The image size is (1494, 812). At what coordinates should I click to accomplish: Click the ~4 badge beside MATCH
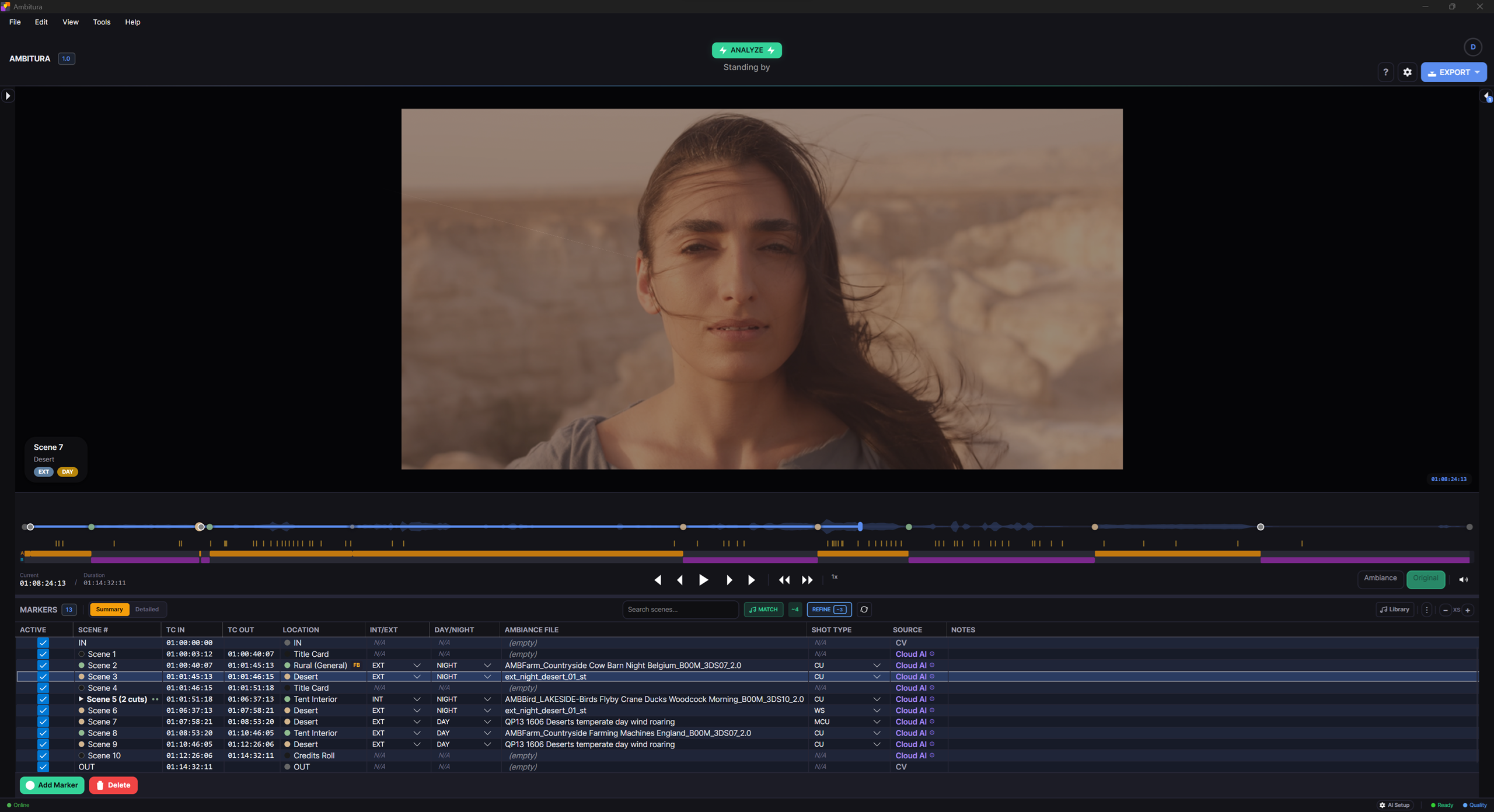(x=795, y=610)
